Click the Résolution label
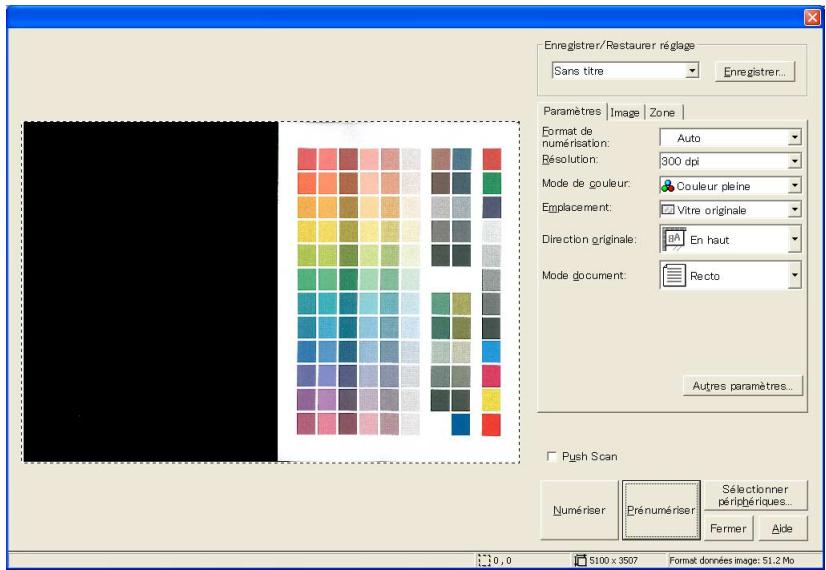 coord(568,159)
